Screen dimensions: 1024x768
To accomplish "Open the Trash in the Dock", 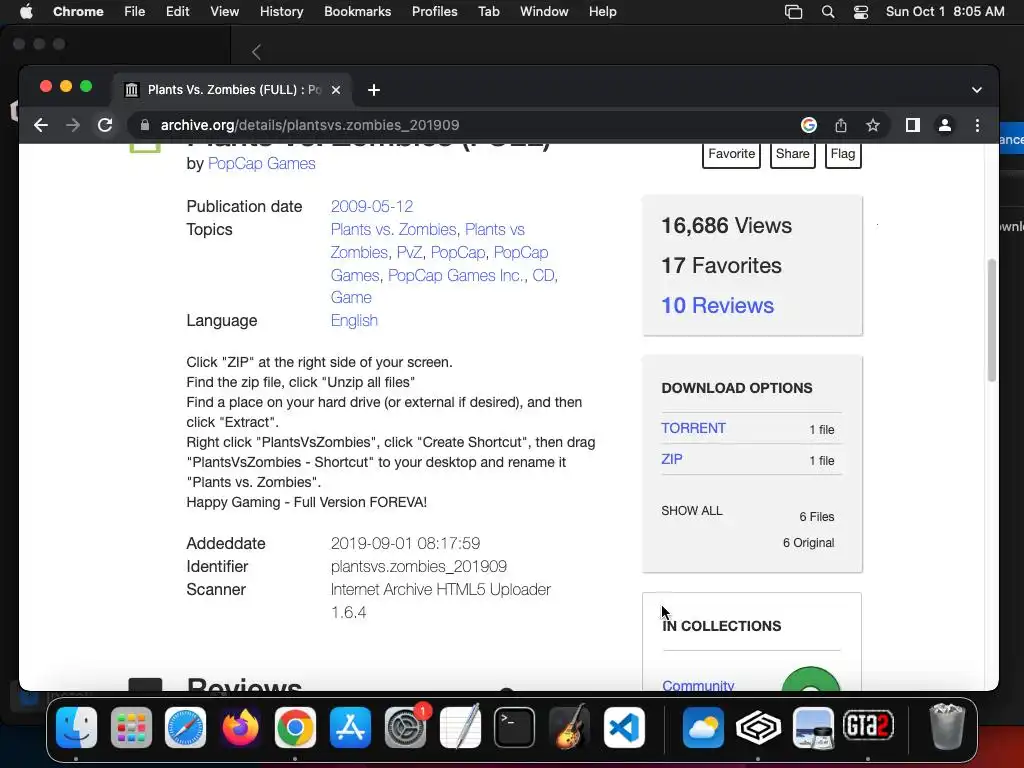I will click(947, 726).
